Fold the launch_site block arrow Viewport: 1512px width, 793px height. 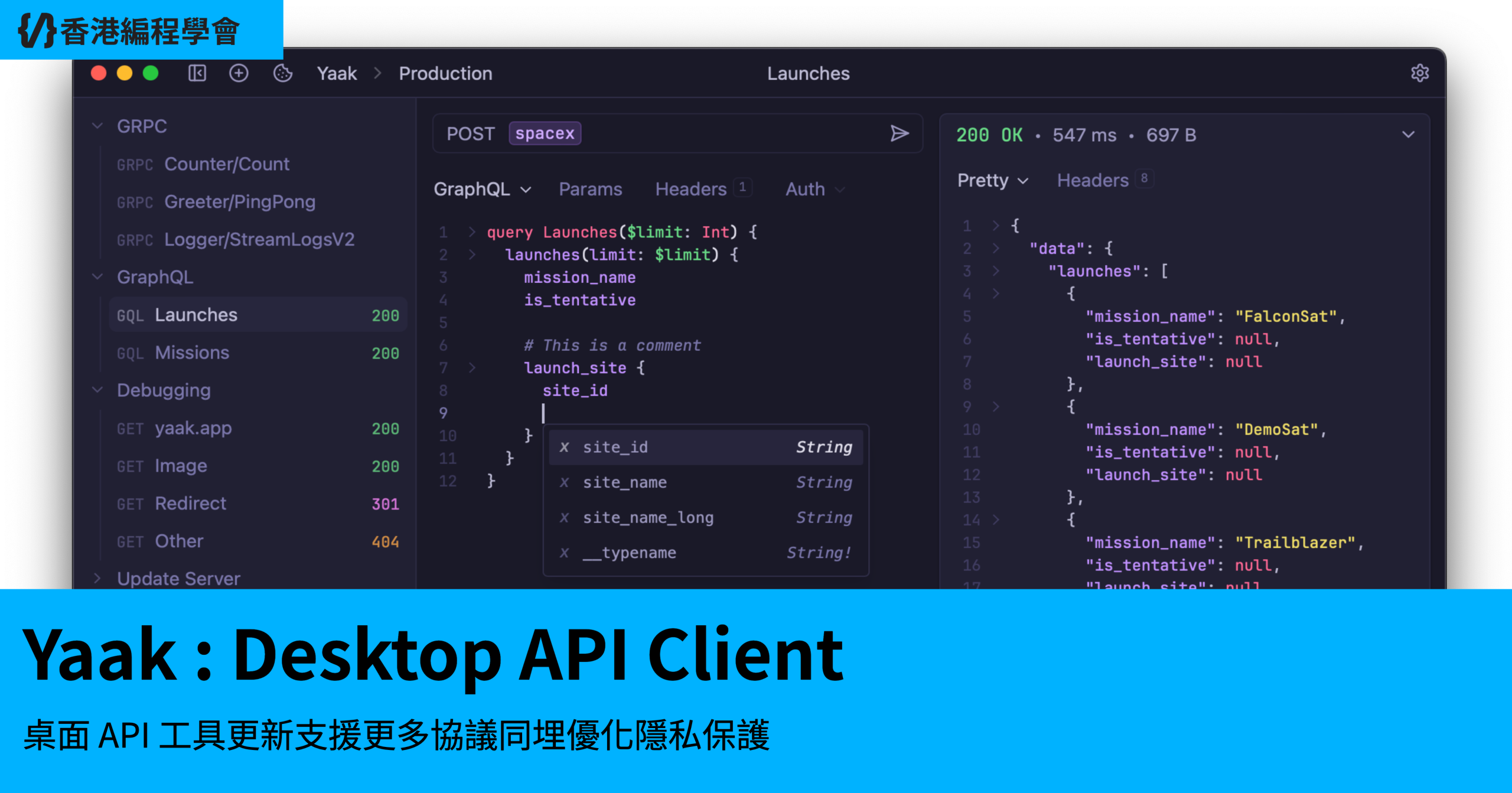pos(472,368)
